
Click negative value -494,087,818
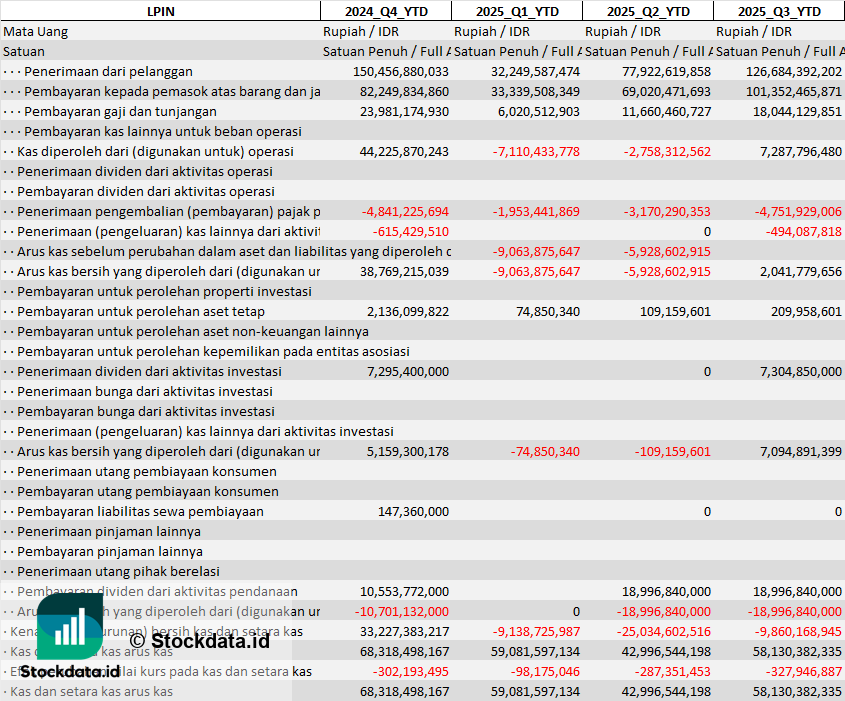coord(804,231)
